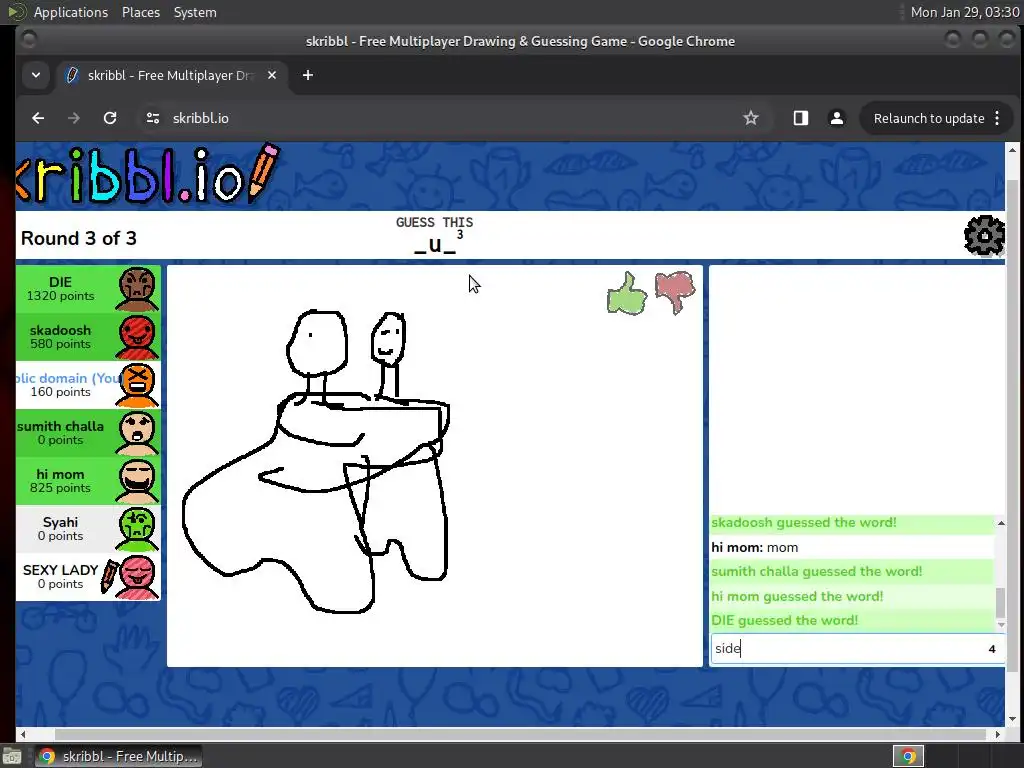Click the skadoosh 580 points entry
The image size is (1024, 768).
[x=88, y=337]
